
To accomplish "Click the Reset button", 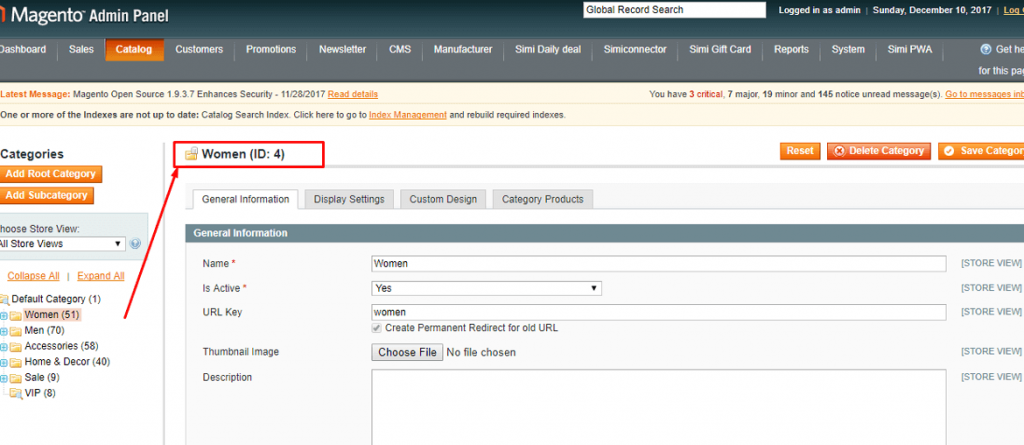I will [800, 151].
